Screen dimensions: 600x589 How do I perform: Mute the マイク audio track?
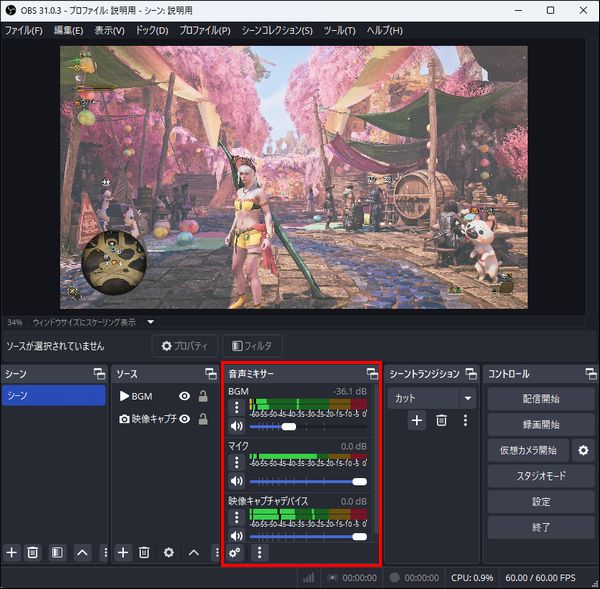(x=236, y=481)
